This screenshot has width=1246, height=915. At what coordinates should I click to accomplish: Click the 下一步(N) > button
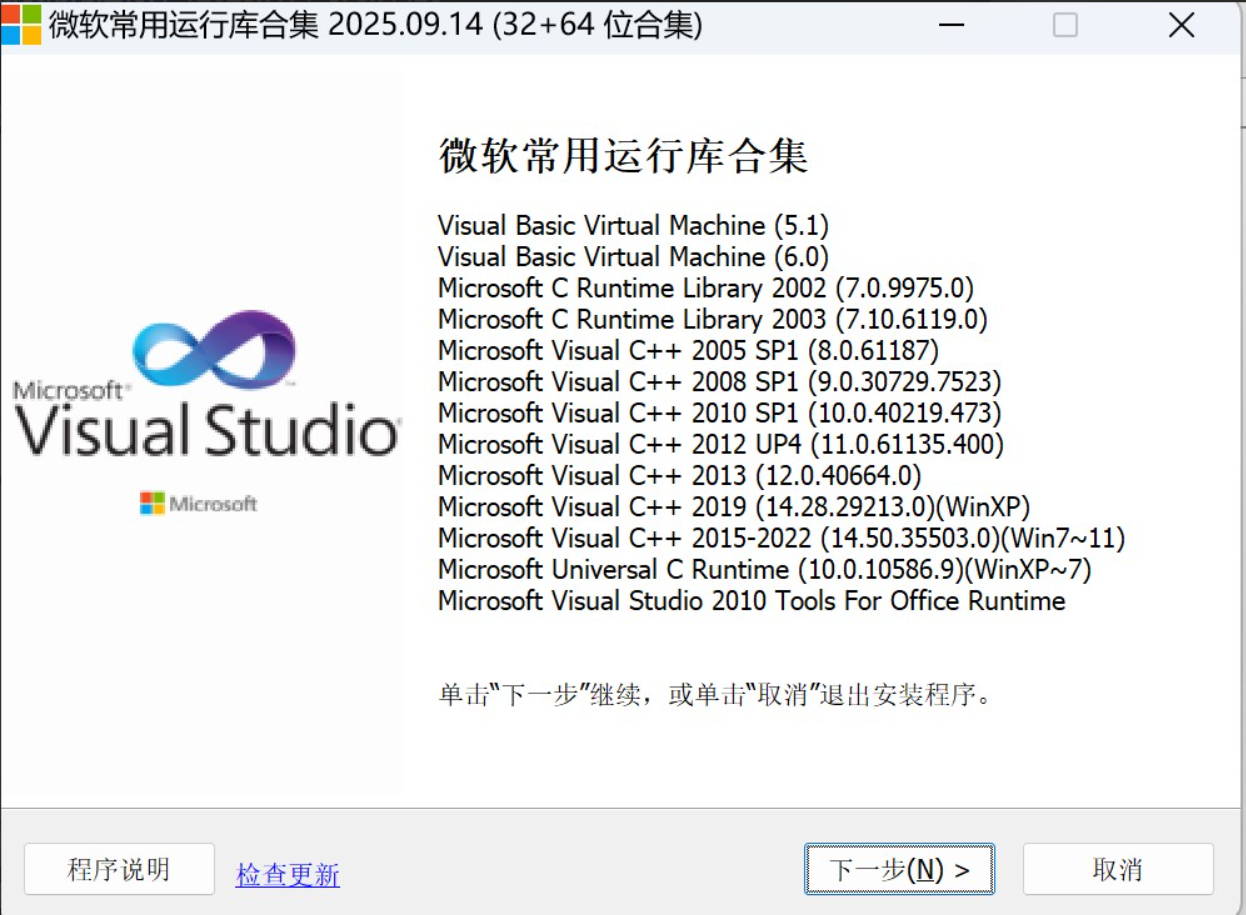point(899,869)
